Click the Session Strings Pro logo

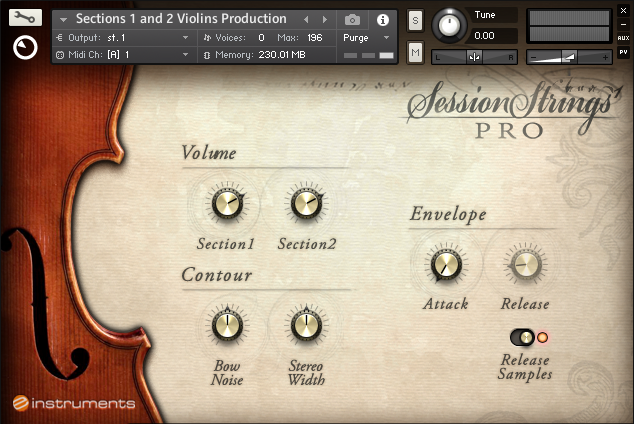[513, 109]
